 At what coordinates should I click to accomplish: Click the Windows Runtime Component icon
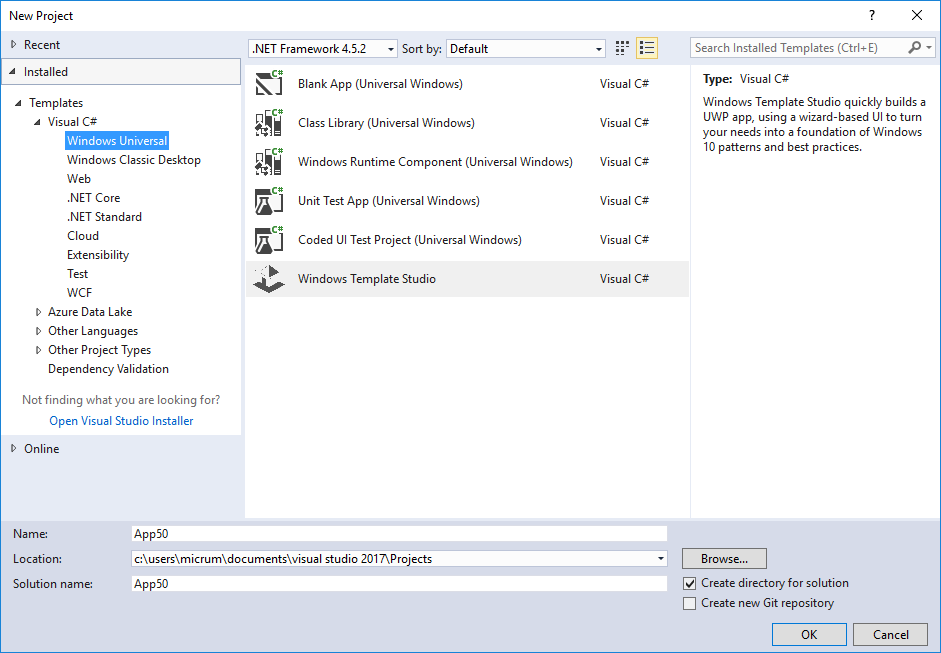pos(268,161)
